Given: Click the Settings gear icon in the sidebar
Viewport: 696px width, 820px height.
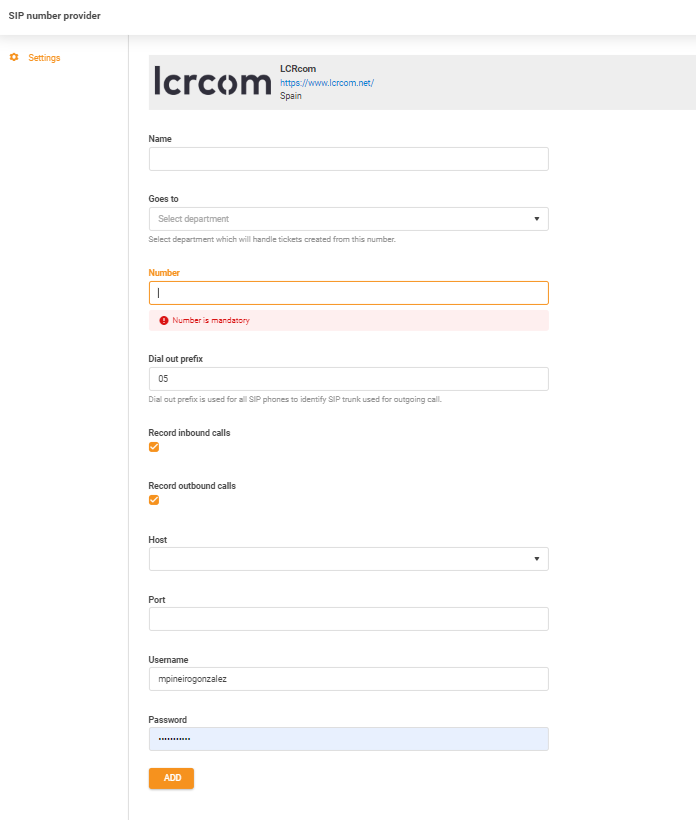Looking at the screenshot, I should 14,57.
